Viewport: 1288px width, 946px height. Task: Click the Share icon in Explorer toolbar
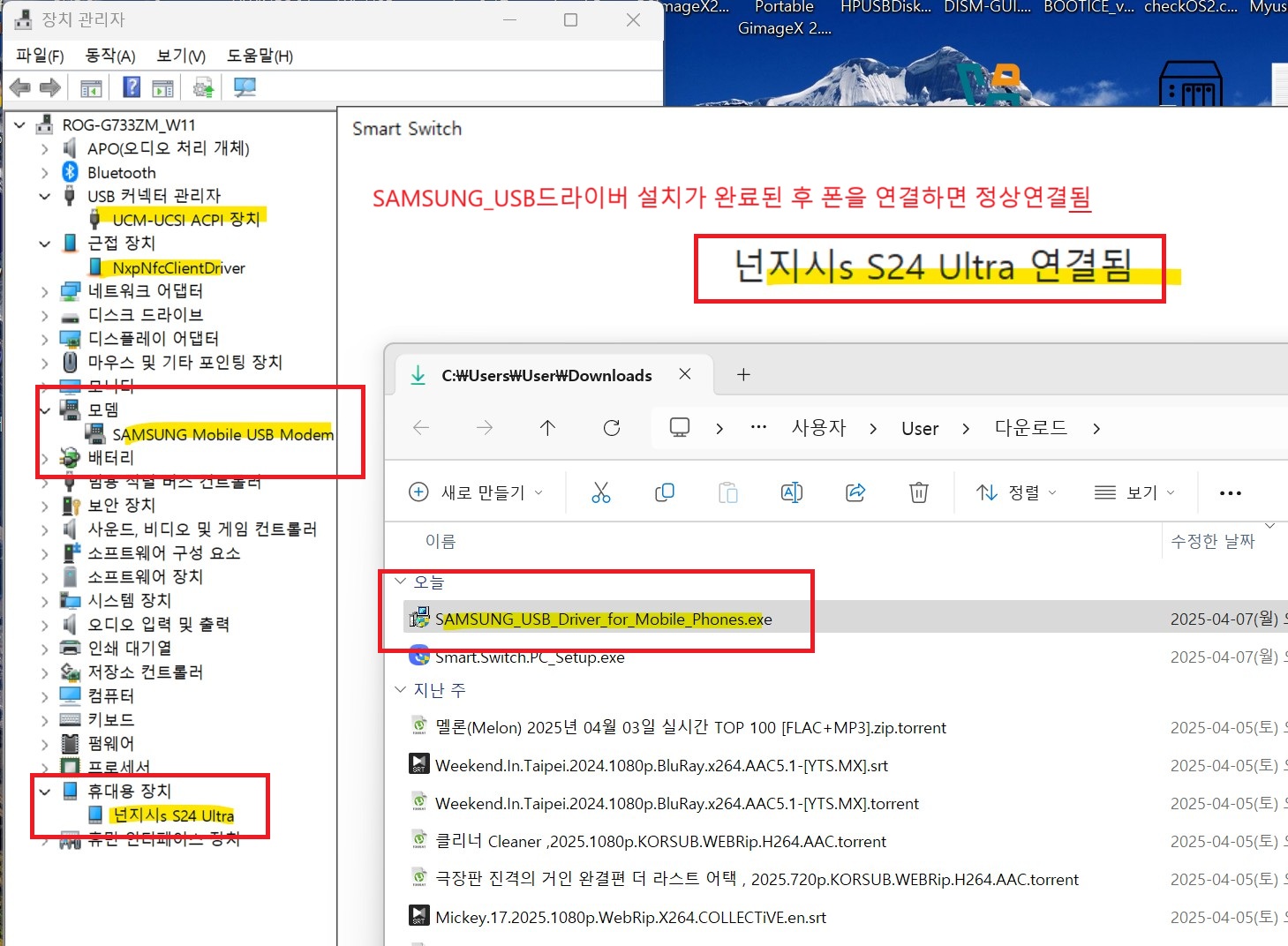point(855,492)
